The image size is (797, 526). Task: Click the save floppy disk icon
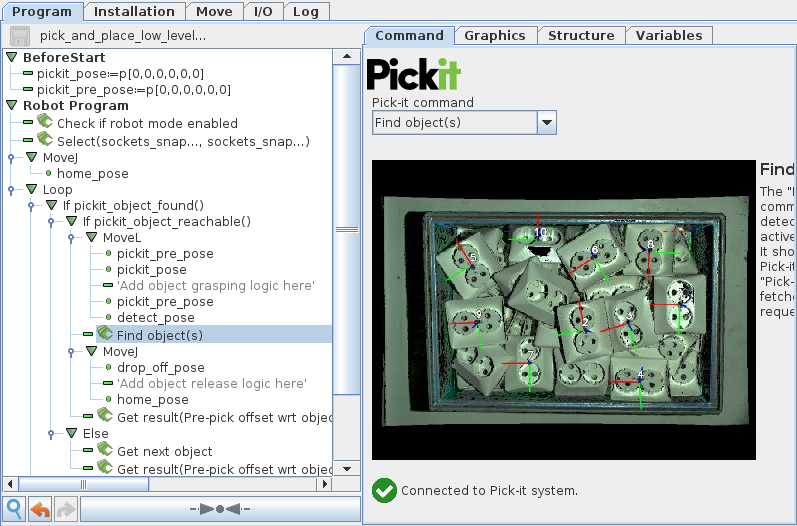[20, 36]
